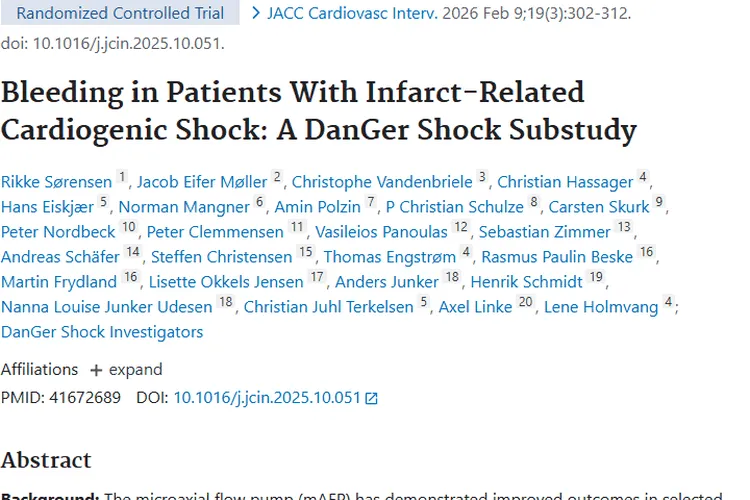750x500 pixels.
Task: Open Jacob Eifer Møller's author link
Action: [202, 182]
